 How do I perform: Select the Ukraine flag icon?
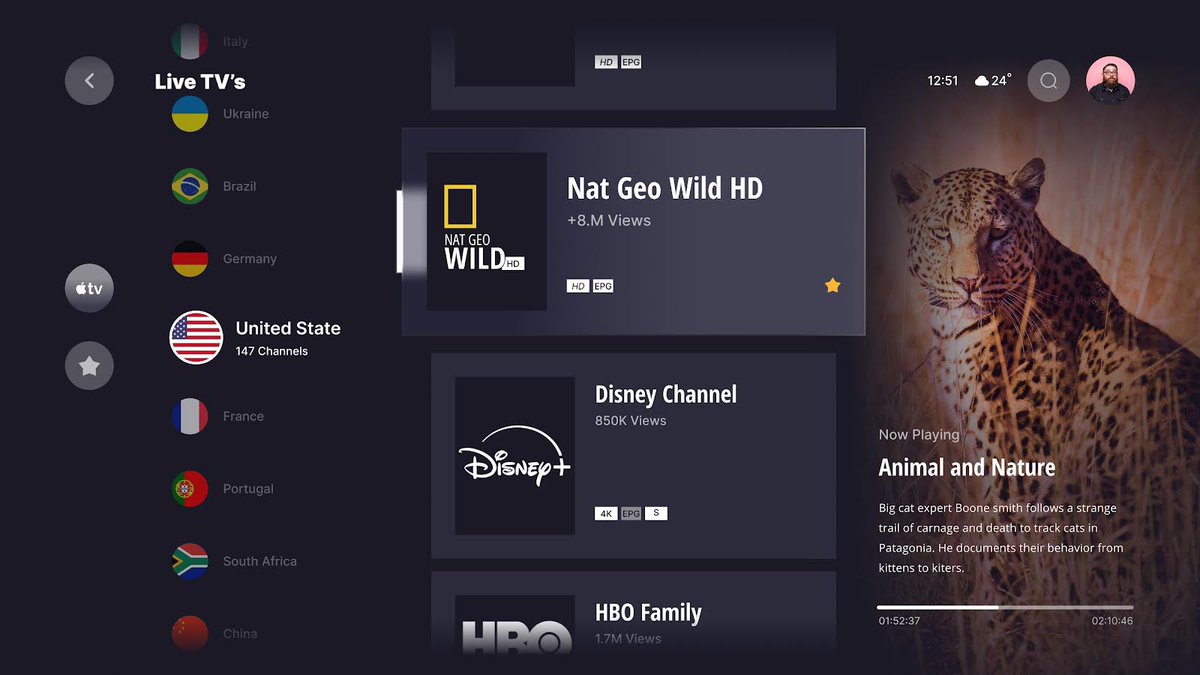click(190, 114)
